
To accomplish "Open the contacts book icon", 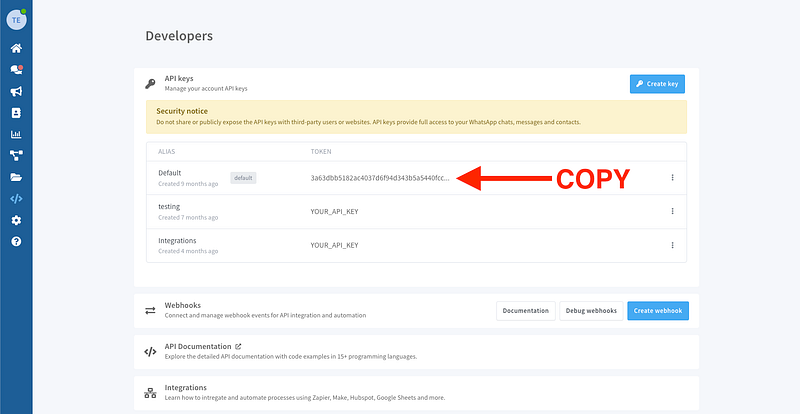I will [16, 113].
